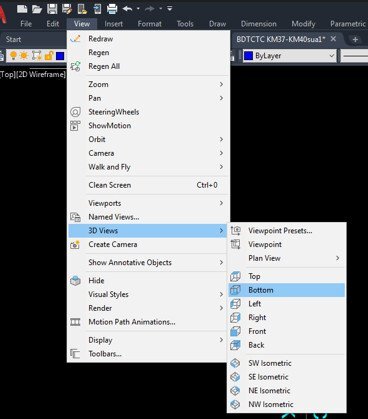
Task: Click the View menu
Action: (x=82, y=24)
